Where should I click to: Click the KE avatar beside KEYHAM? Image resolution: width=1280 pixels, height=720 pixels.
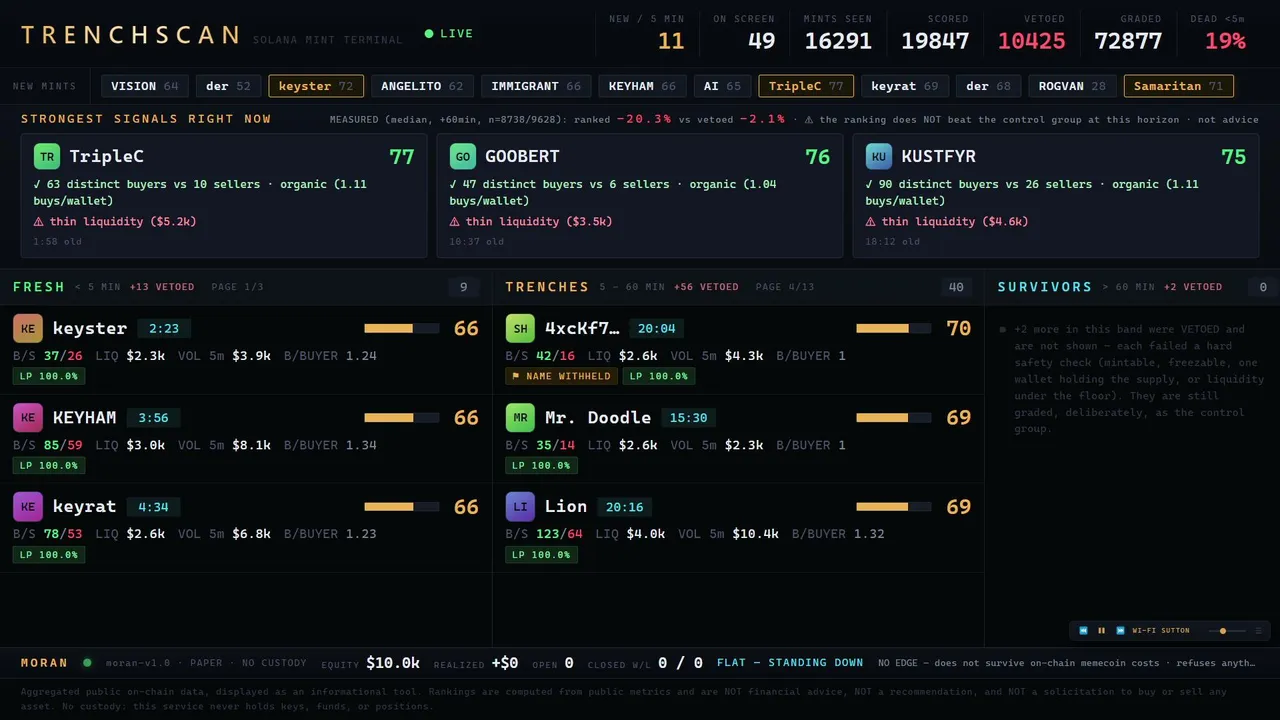(x=28, y=417)
